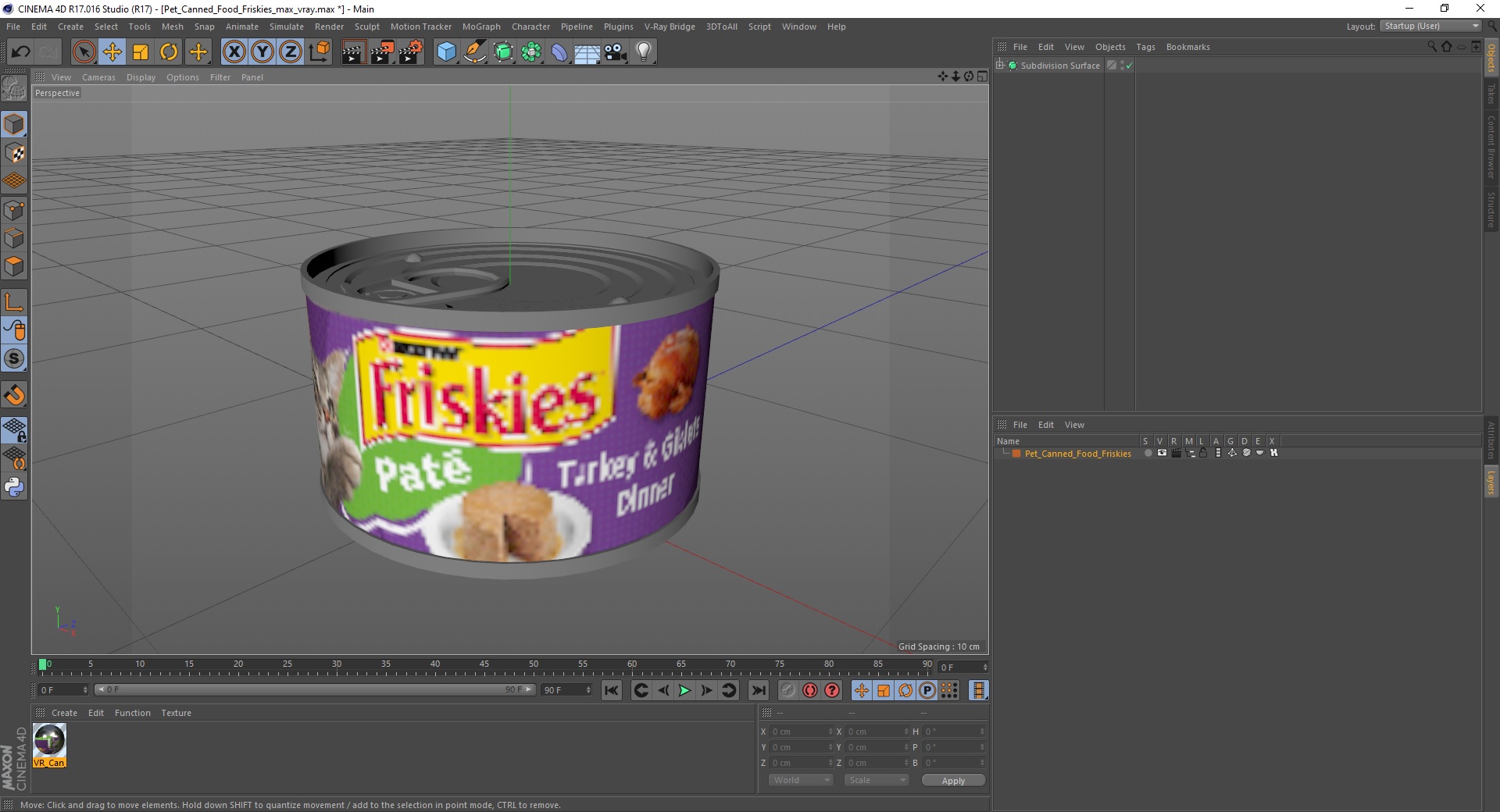1500x812 pixels.
Task: Open the Scale mode dropdown
Action: 876,780
